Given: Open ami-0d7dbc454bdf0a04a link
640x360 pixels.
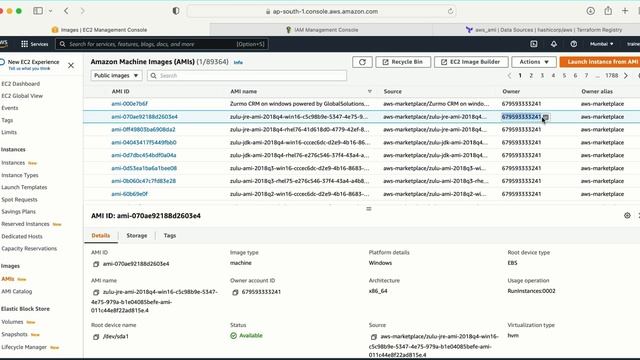Looking at the screenshot, I should (x=144, y=155).
